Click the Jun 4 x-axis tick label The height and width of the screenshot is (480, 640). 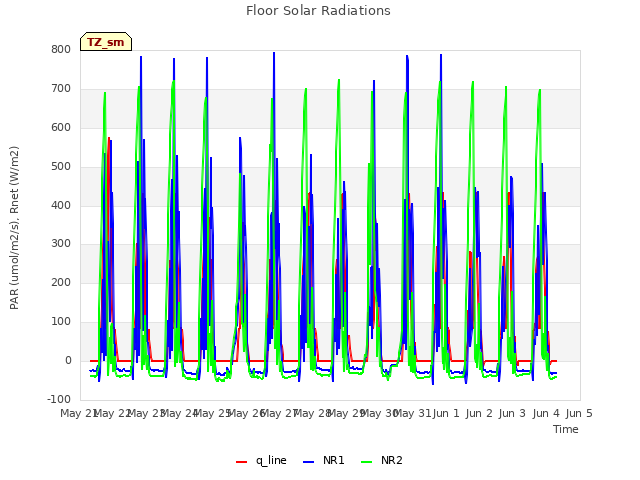pyautogui.click(x=546, y=413)
